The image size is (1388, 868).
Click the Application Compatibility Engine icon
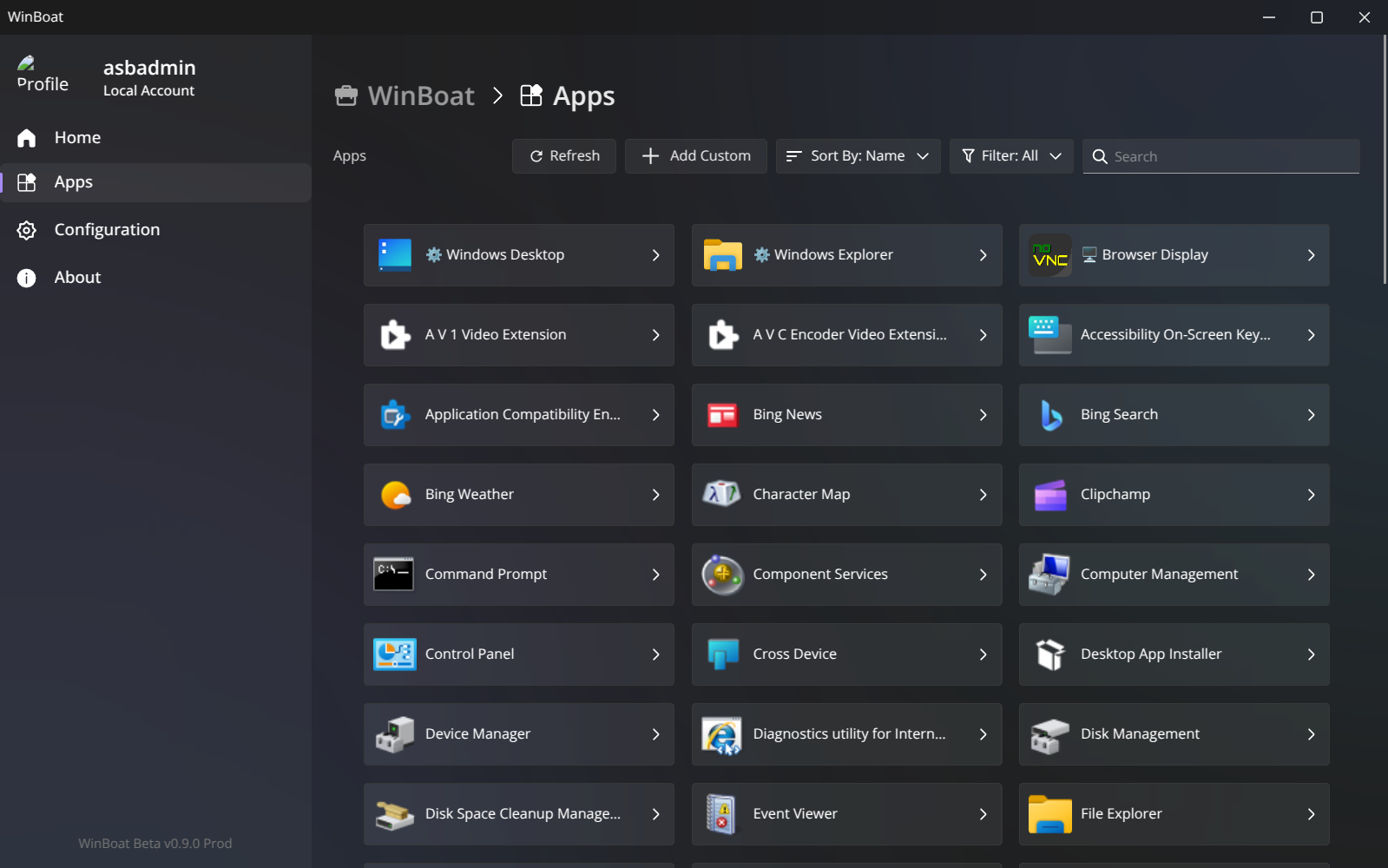pyautogui.click(x=395, y=415)
